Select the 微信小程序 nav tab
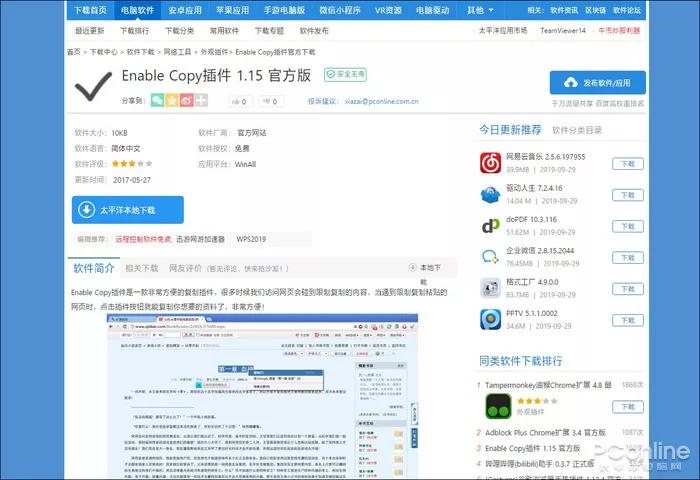The image size is (700, 480). click(340, 10)
